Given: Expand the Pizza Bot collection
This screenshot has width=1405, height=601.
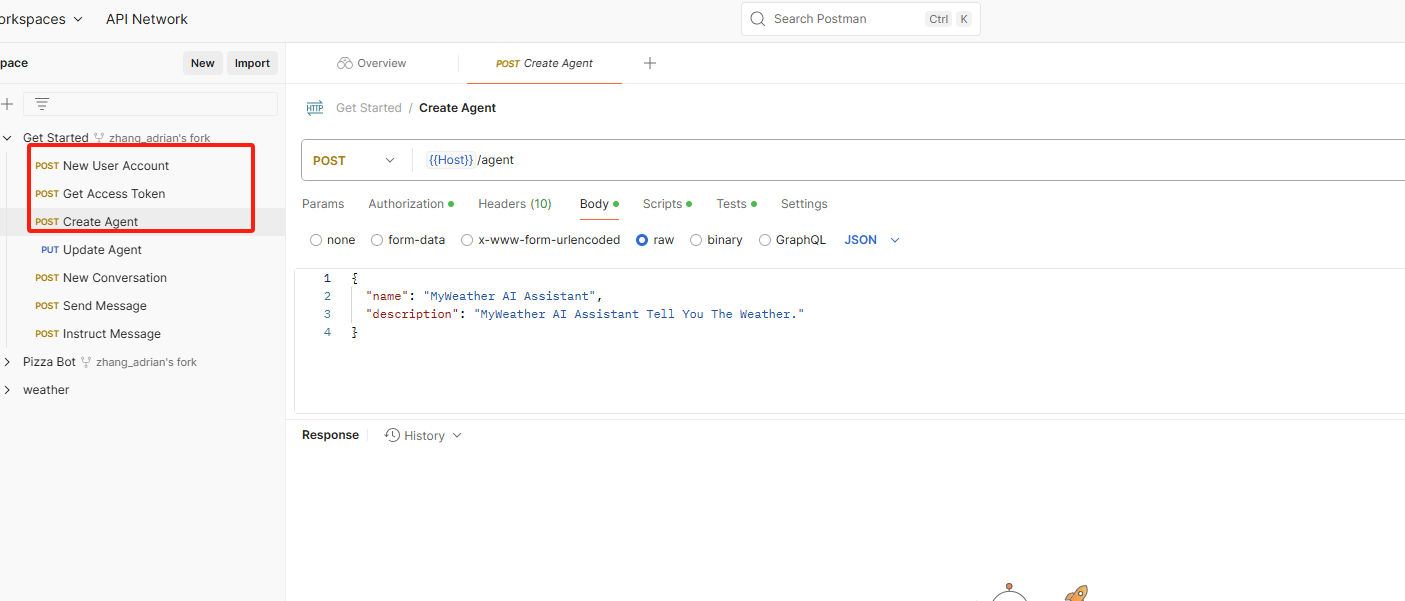Looking at the screenshot, I should (7, 362).
